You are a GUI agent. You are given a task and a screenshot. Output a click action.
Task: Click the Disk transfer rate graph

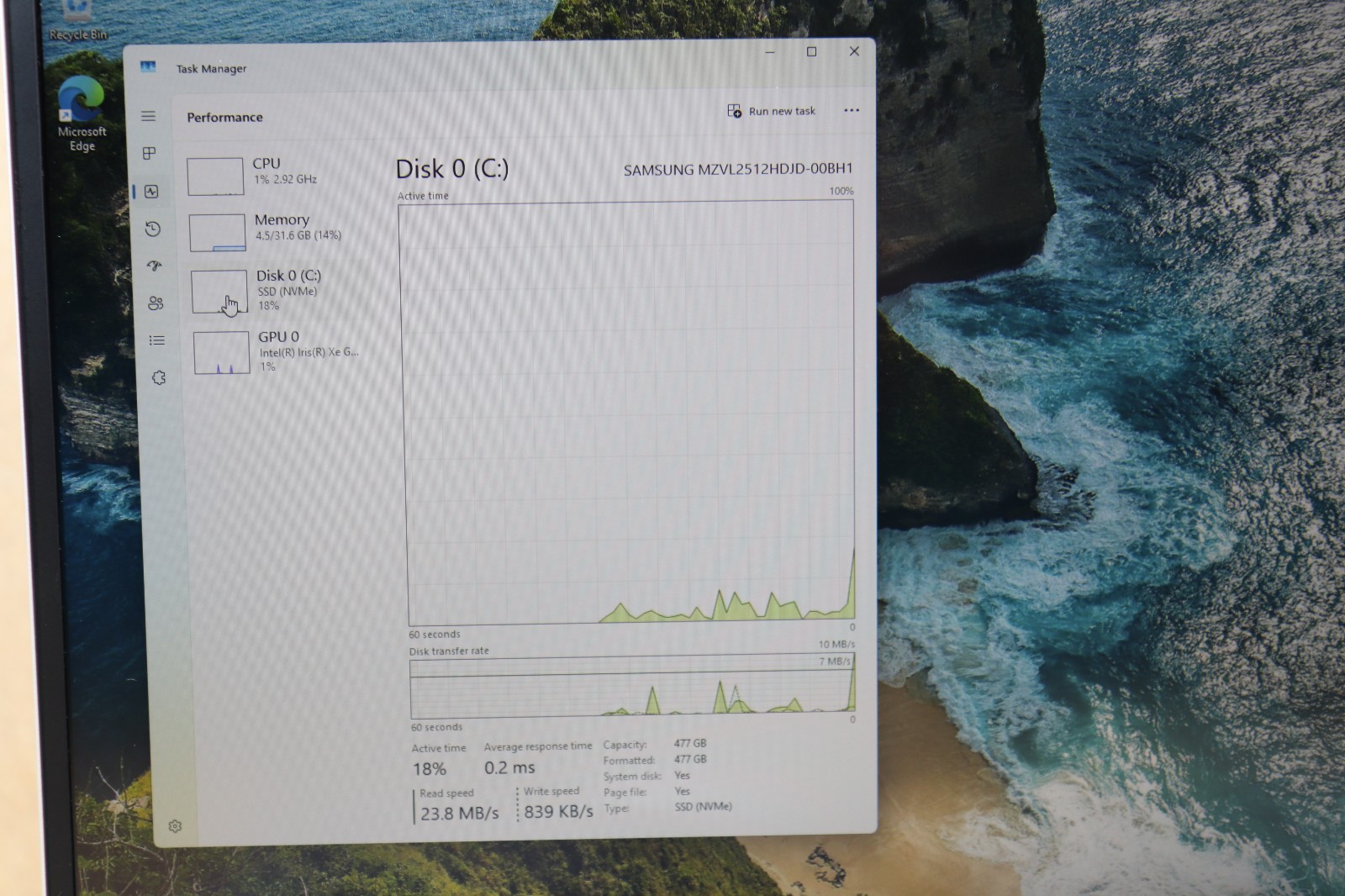(633, 686)
